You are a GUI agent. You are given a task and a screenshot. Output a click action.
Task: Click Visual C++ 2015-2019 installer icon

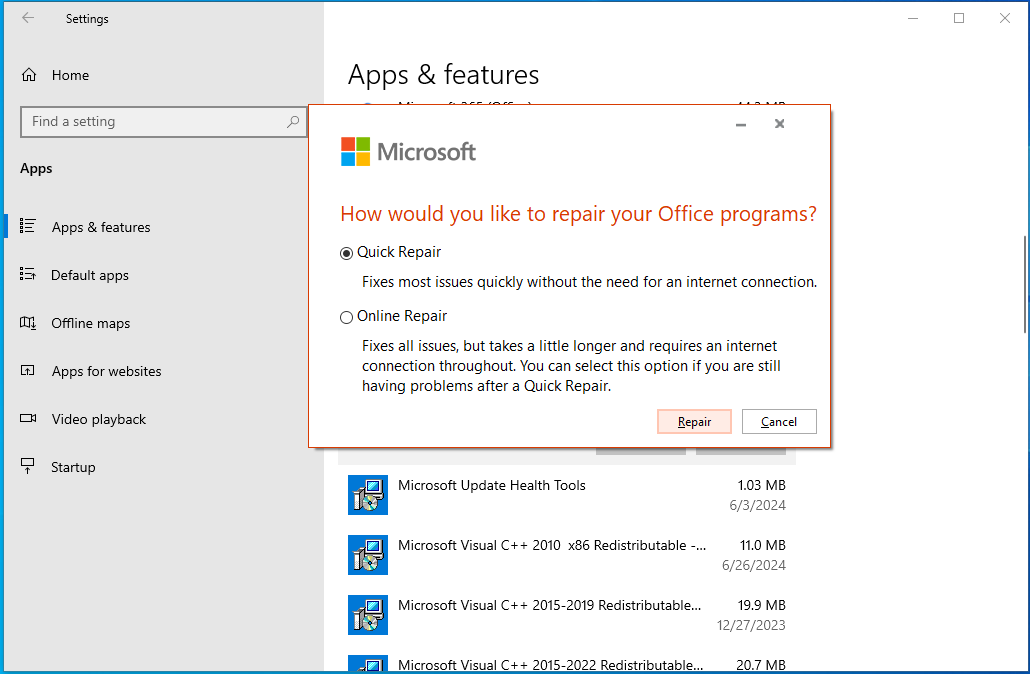tap(368, 615)
